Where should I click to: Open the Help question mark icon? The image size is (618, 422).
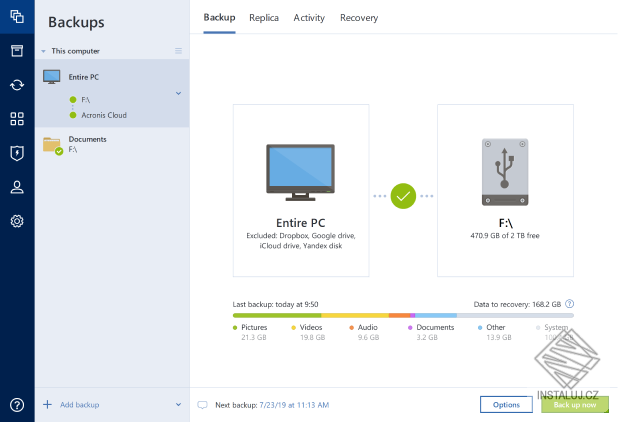17,405
